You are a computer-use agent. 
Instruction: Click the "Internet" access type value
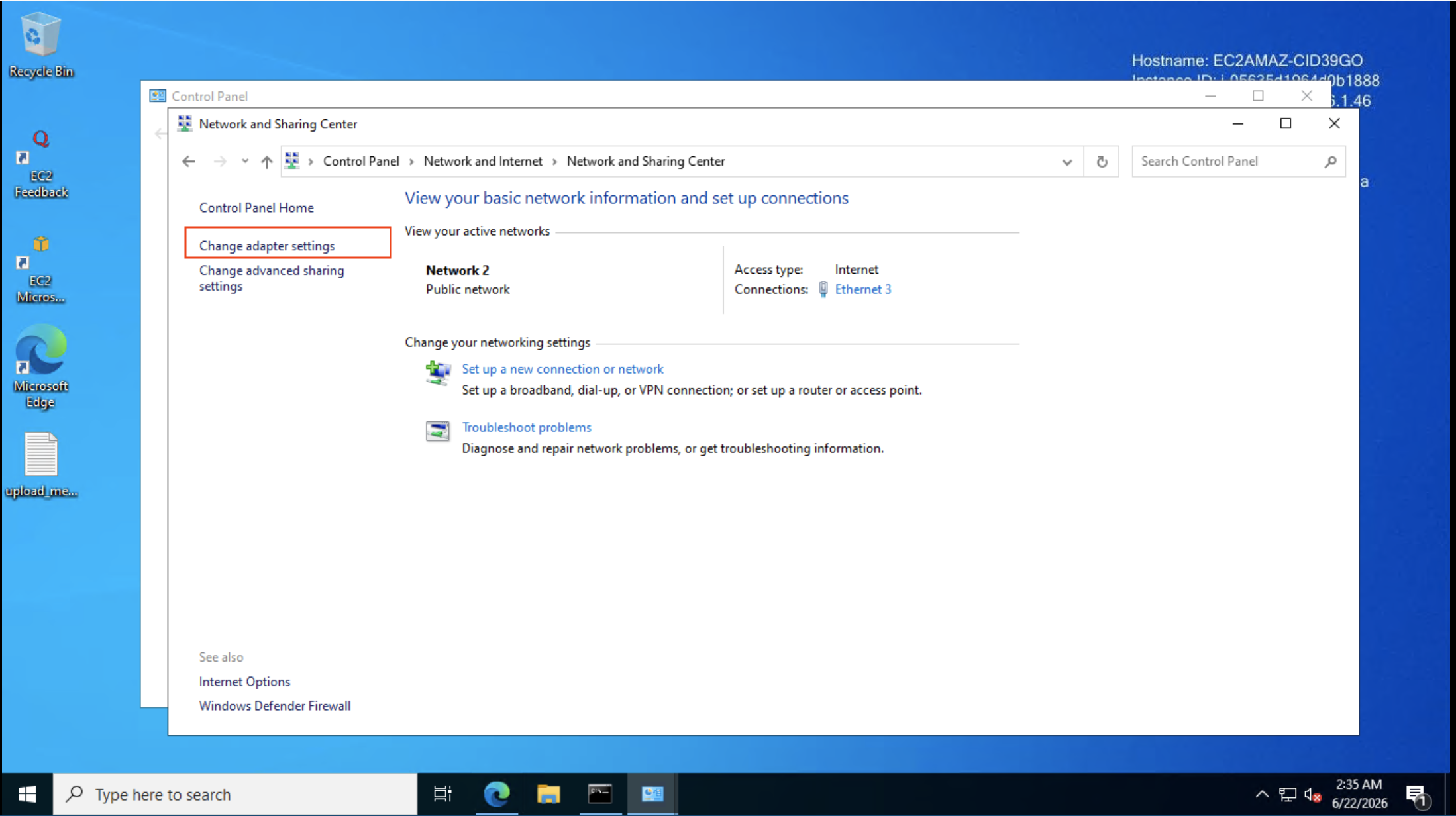[x=857, y=270]
